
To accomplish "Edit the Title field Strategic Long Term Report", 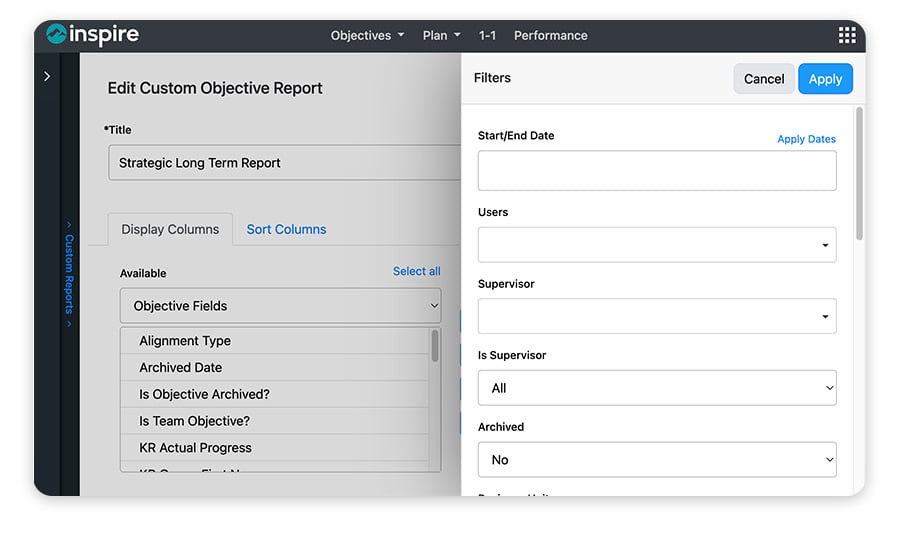I will coord(285,163).
